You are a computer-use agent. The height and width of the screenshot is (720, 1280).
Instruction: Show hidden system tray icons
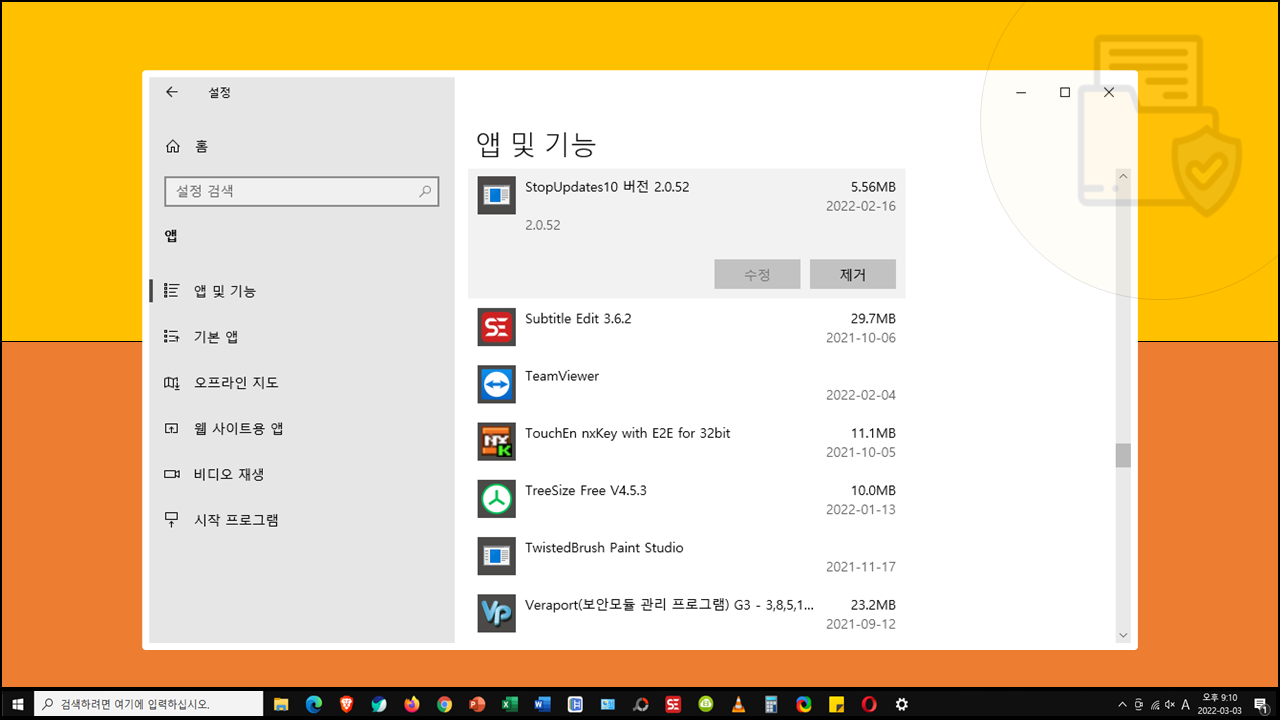1122,704
